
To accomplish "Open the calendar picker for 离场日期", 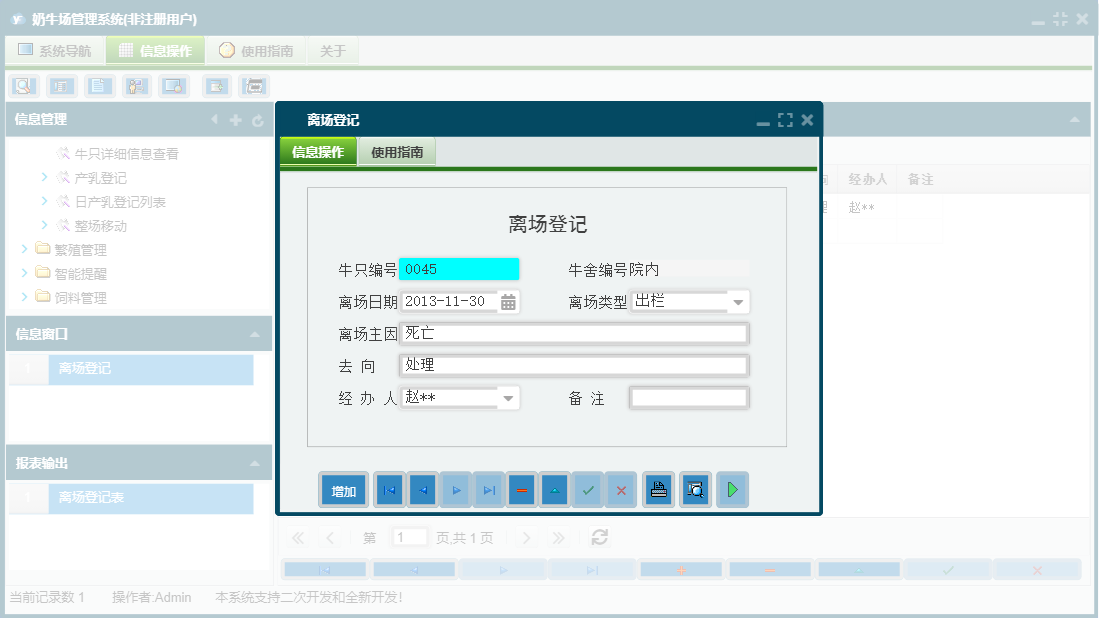I will pyautogui.click(x=508, y=301).
